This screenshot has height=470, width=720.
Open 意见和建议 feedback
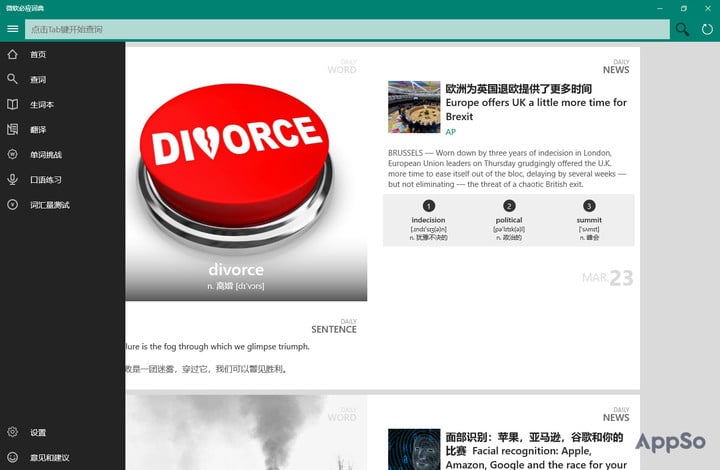click(62, 458)
